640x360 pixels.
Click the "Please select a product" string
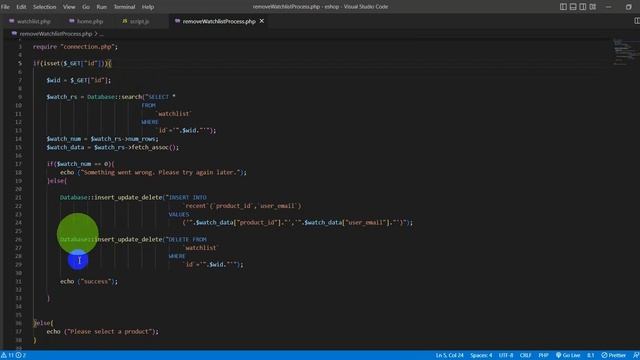click(x=111, y=331)
